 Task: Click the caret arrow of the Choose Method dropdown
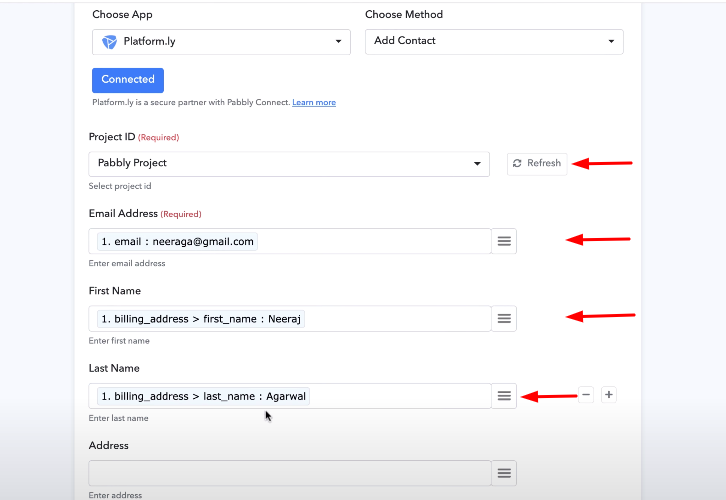[x=611, y=42]
